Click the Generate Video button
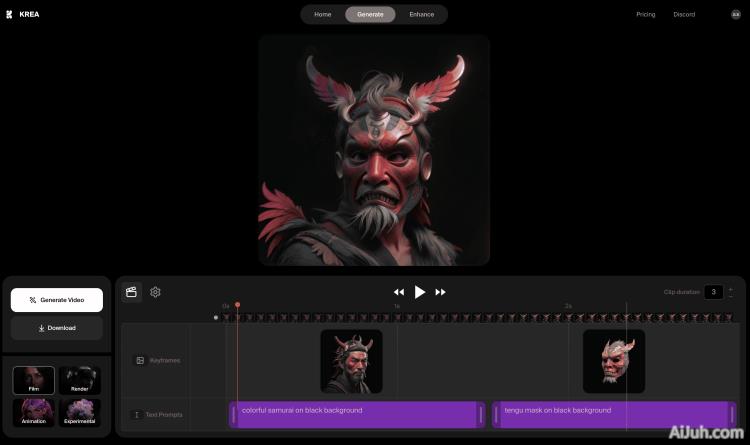This screenshot has height=445, width=750. 57,300
